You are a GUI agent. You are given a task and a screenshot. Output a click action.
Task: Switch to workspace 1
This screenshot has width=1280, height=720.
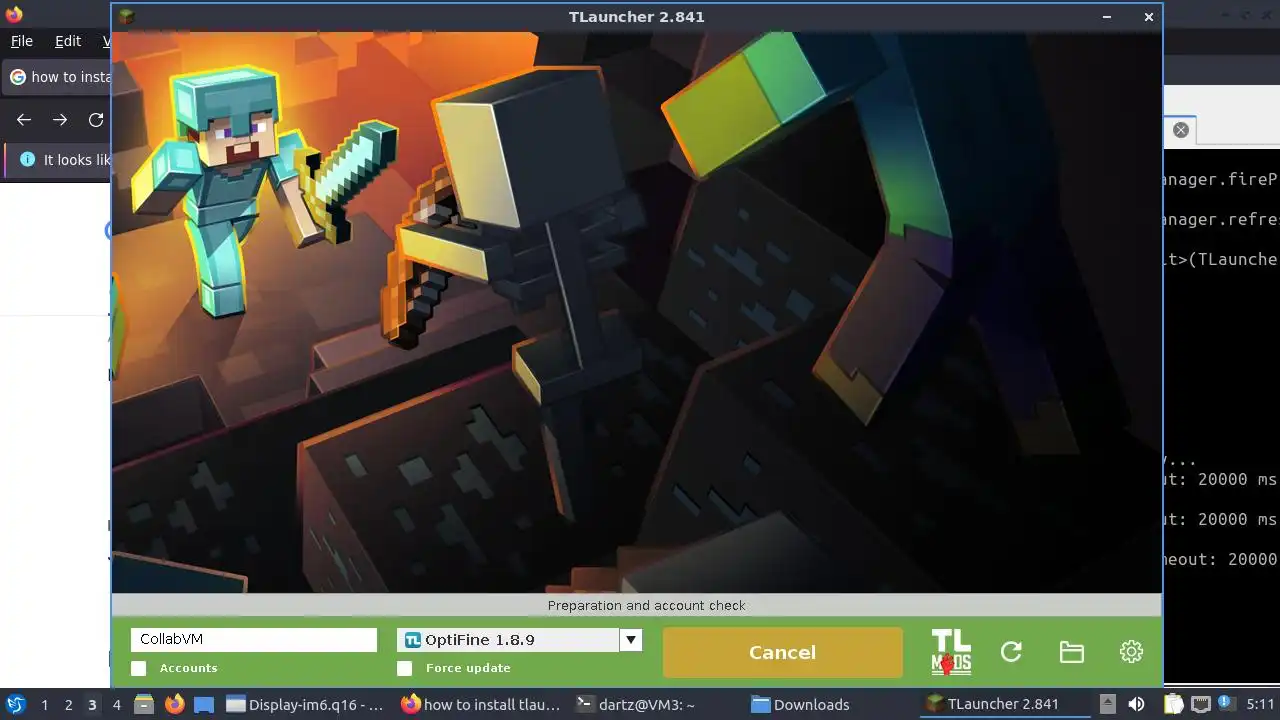[x=44, y=705]
